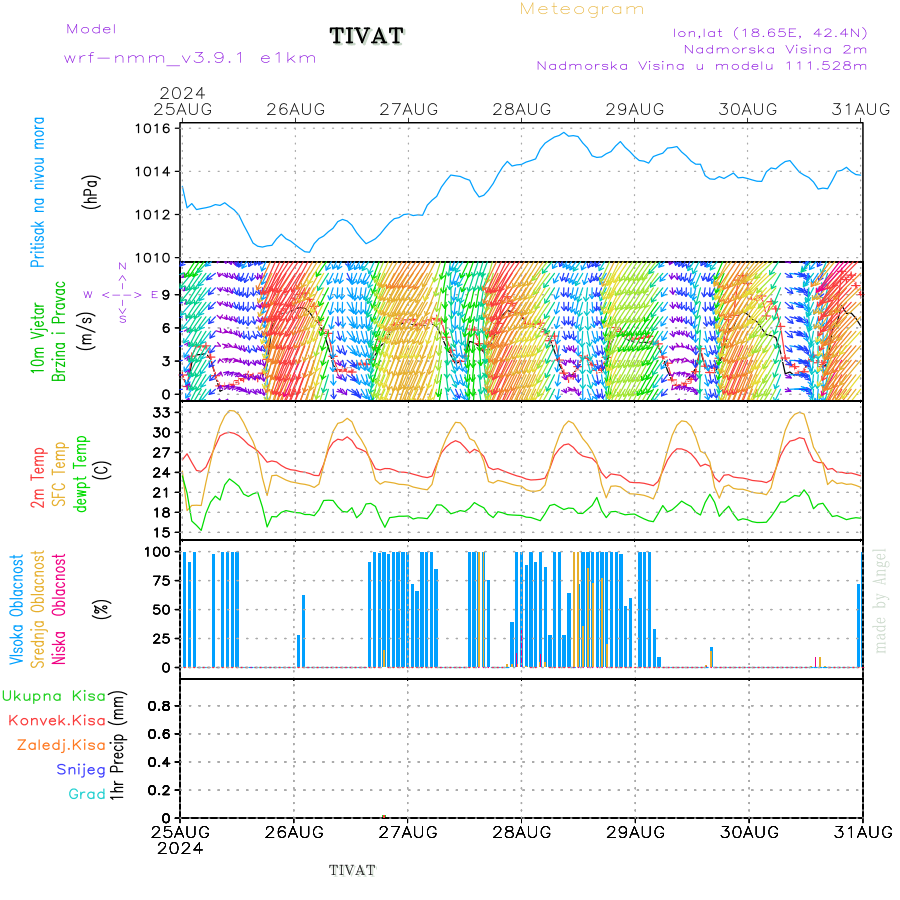The height and width of the screenshot is (900, 900).
Task: Select the "(C)" temperature unit label
Action: click(103, 471)
